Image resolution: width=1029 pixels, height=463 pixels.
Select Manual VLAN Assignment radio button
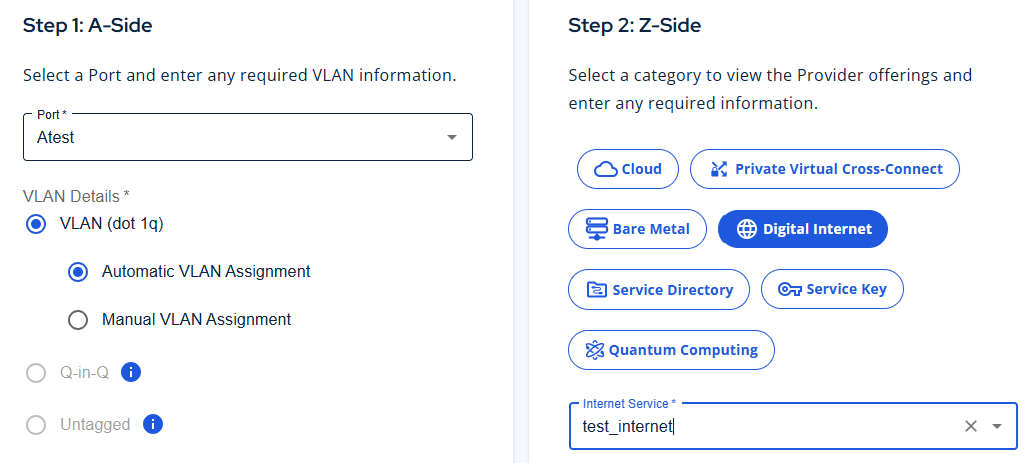coord(78,321)
